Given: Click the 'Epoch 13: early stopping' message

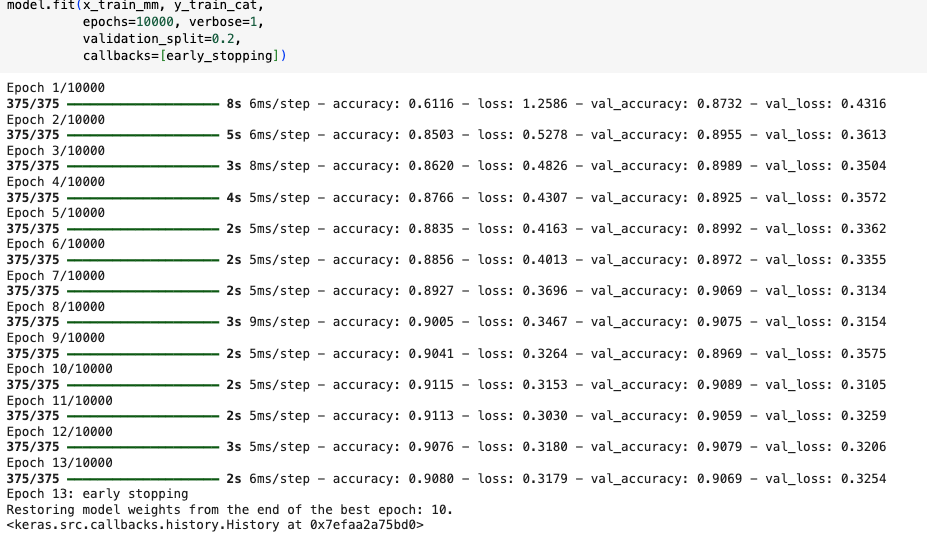Looking at the screenshot, I should point(98,494).
